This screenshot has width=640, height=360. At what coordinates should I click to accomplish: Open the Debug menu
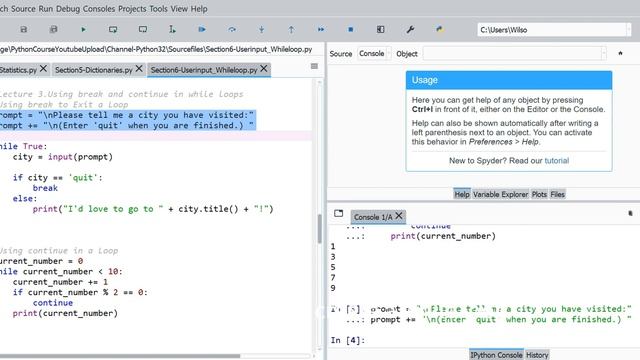click(68, 9)
